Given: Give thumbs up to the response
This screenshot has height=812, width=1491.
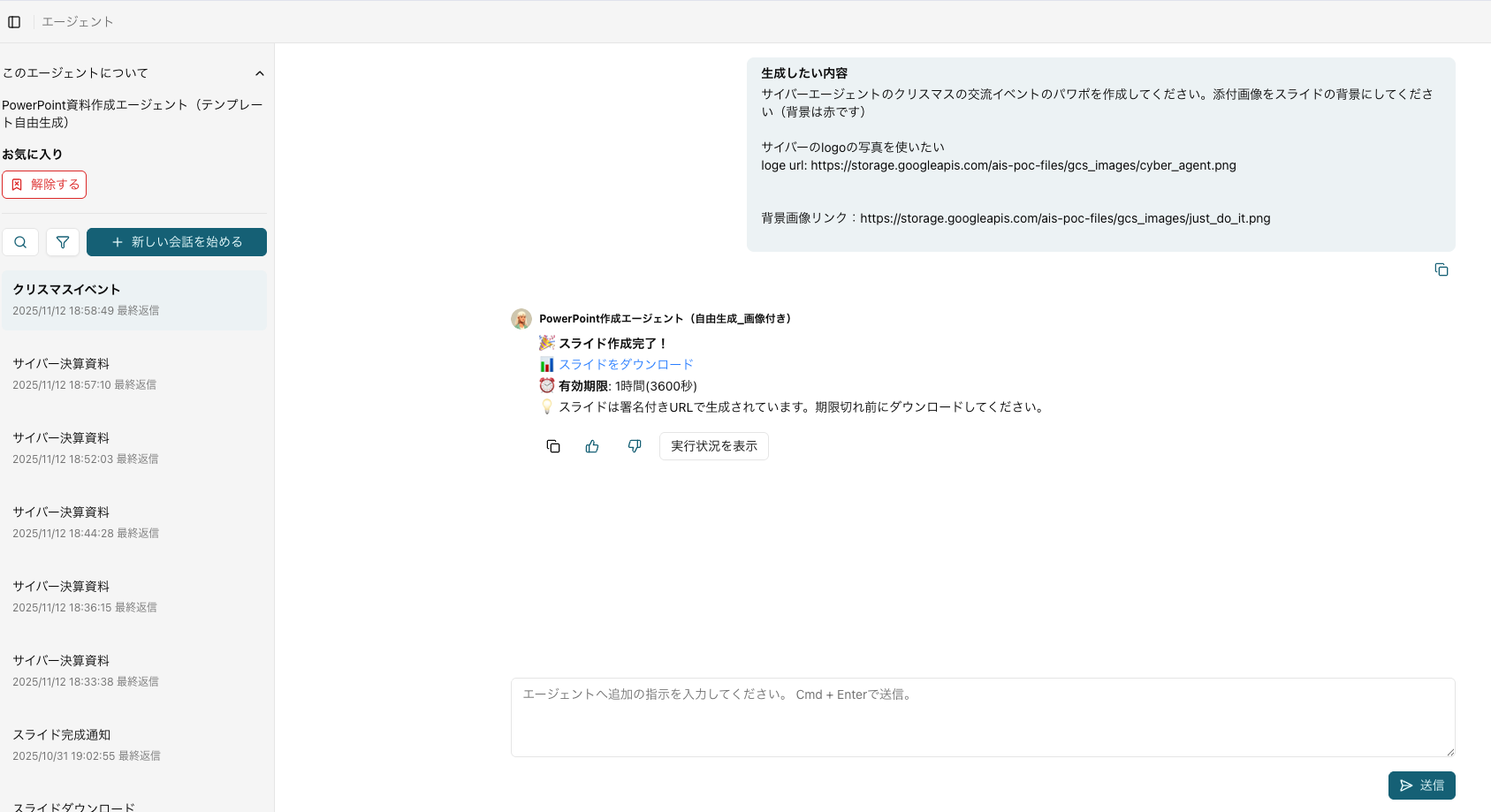Looking at the screenshot, I should coord(592,446).
